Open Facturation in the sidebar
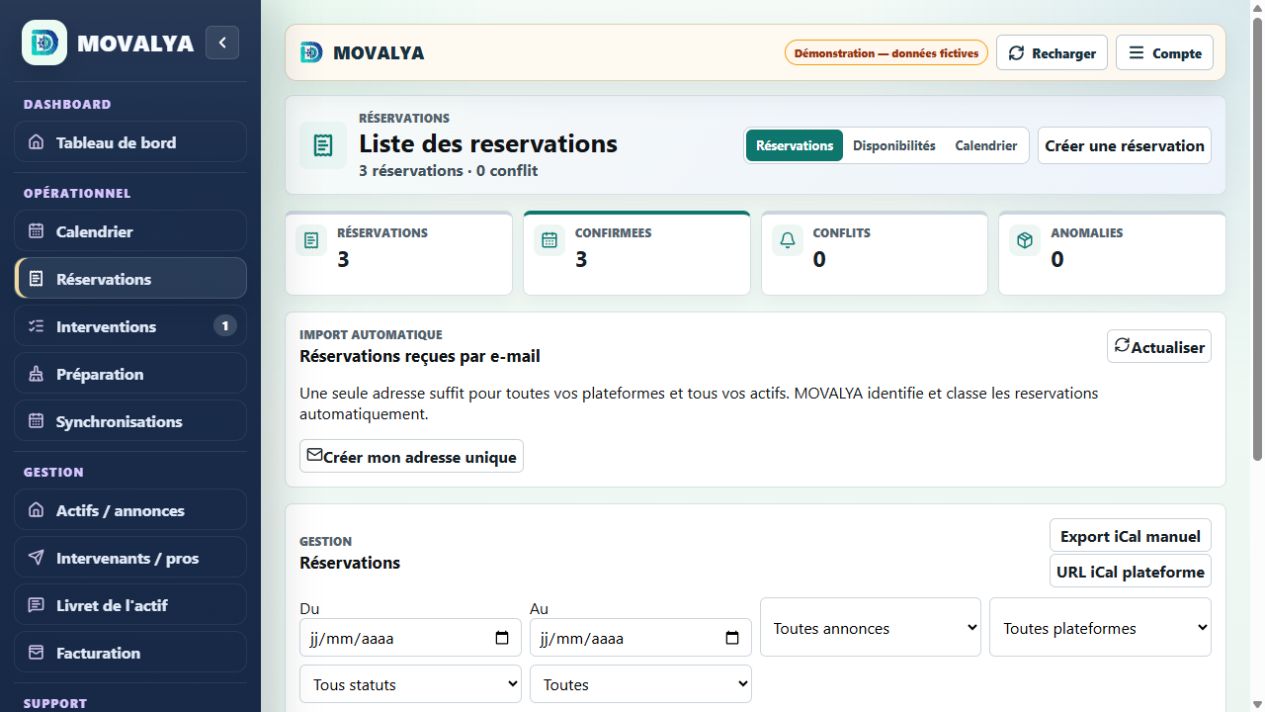Image resolution: width=1265 pixels, height=712 pixels. pos(131,653)
